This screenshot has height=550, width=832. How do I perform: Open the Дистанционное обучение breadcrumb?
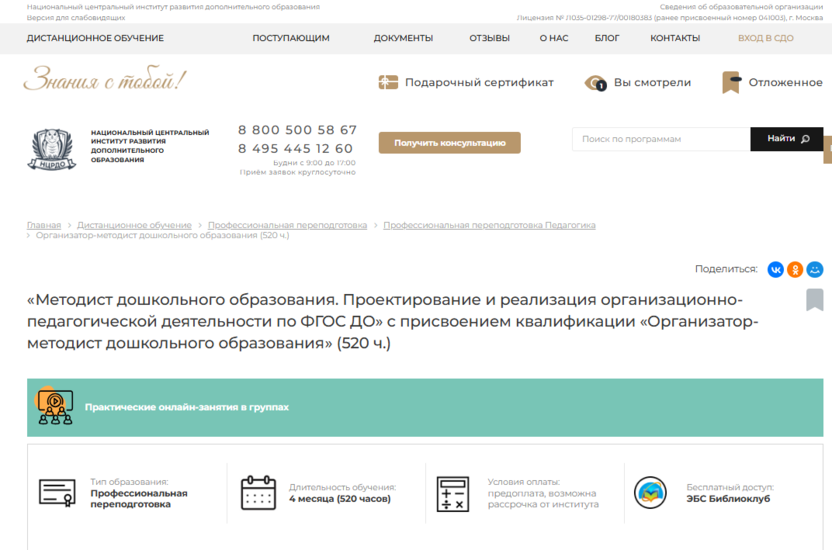point(134,225)
